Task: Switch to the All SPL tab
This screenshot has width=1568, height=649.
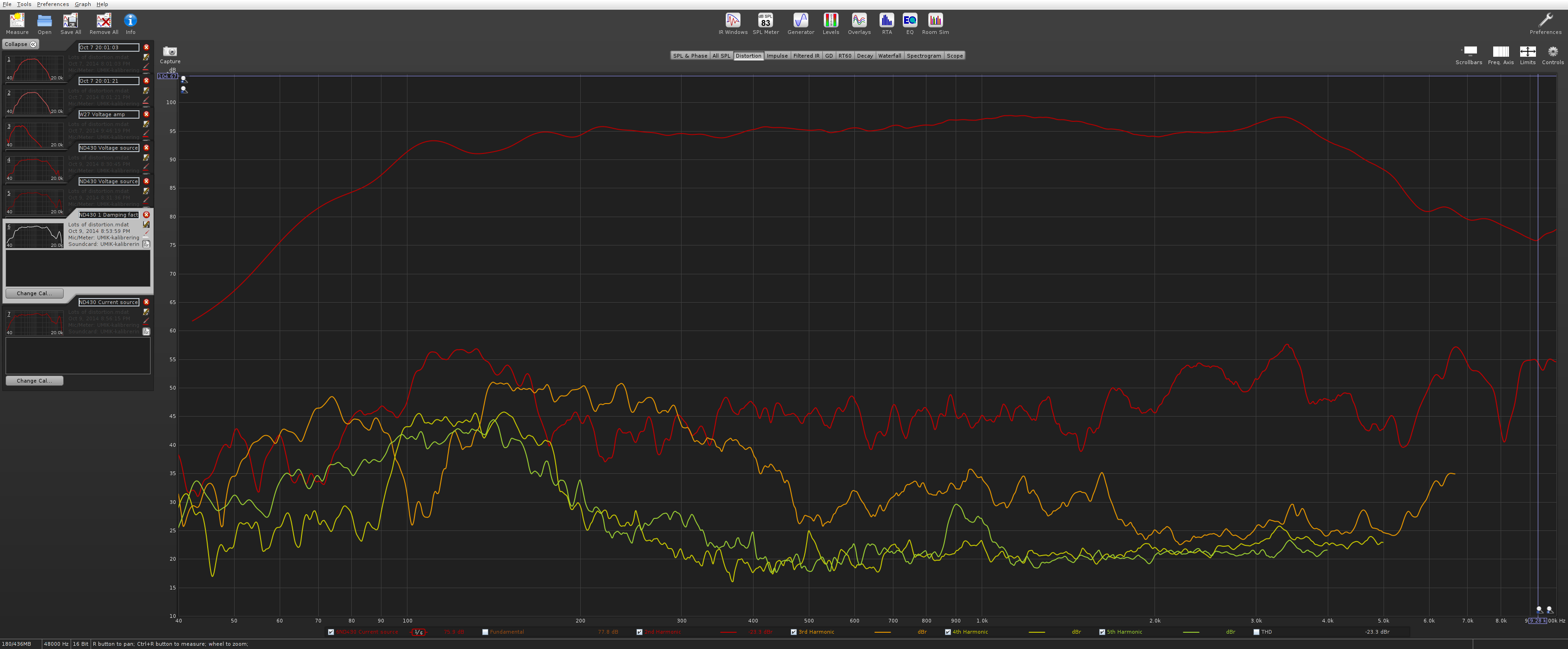Action: pos(722,55)
